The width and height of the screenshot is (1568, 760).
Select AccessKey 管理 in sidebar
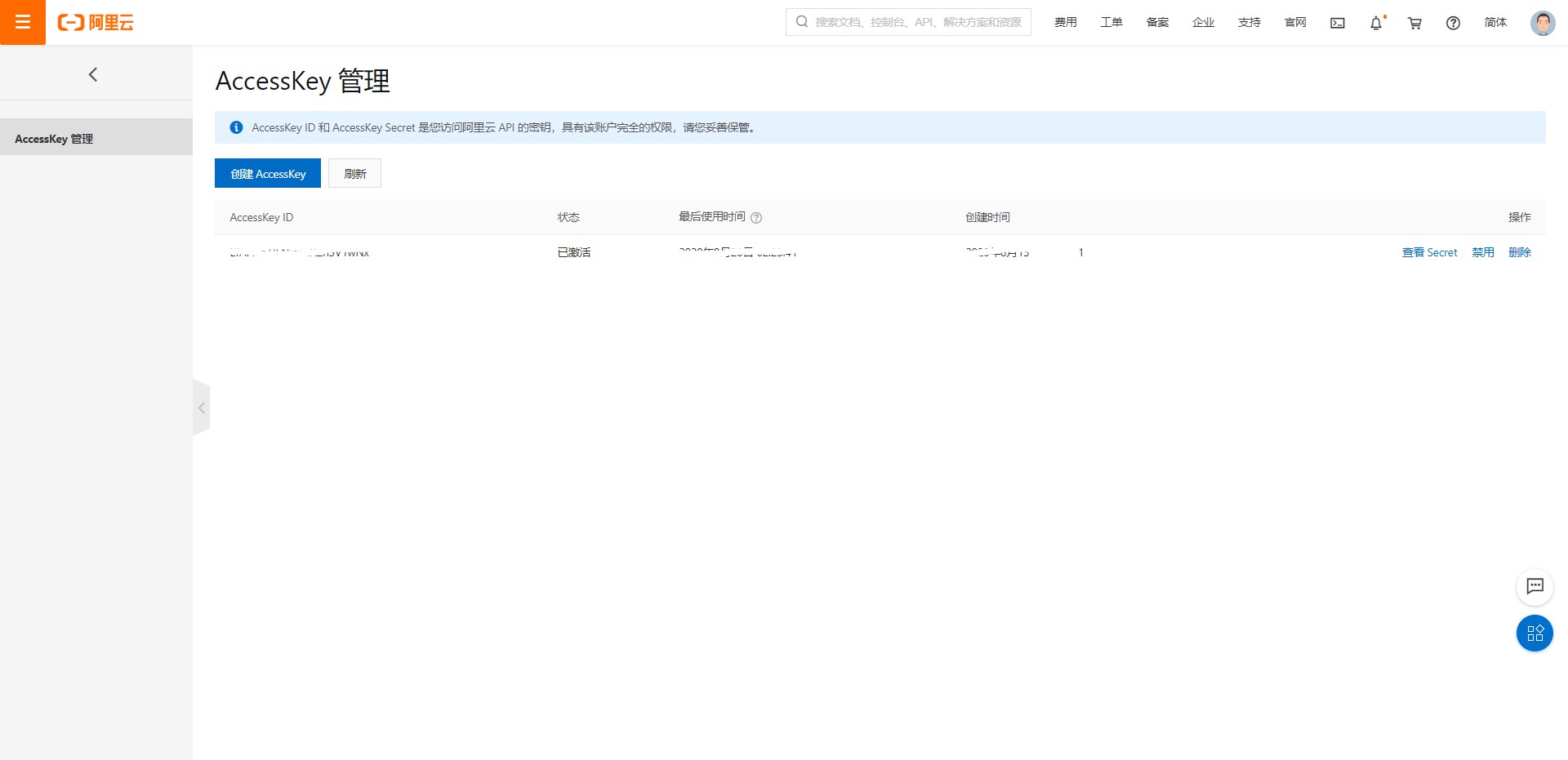[96, 137]
